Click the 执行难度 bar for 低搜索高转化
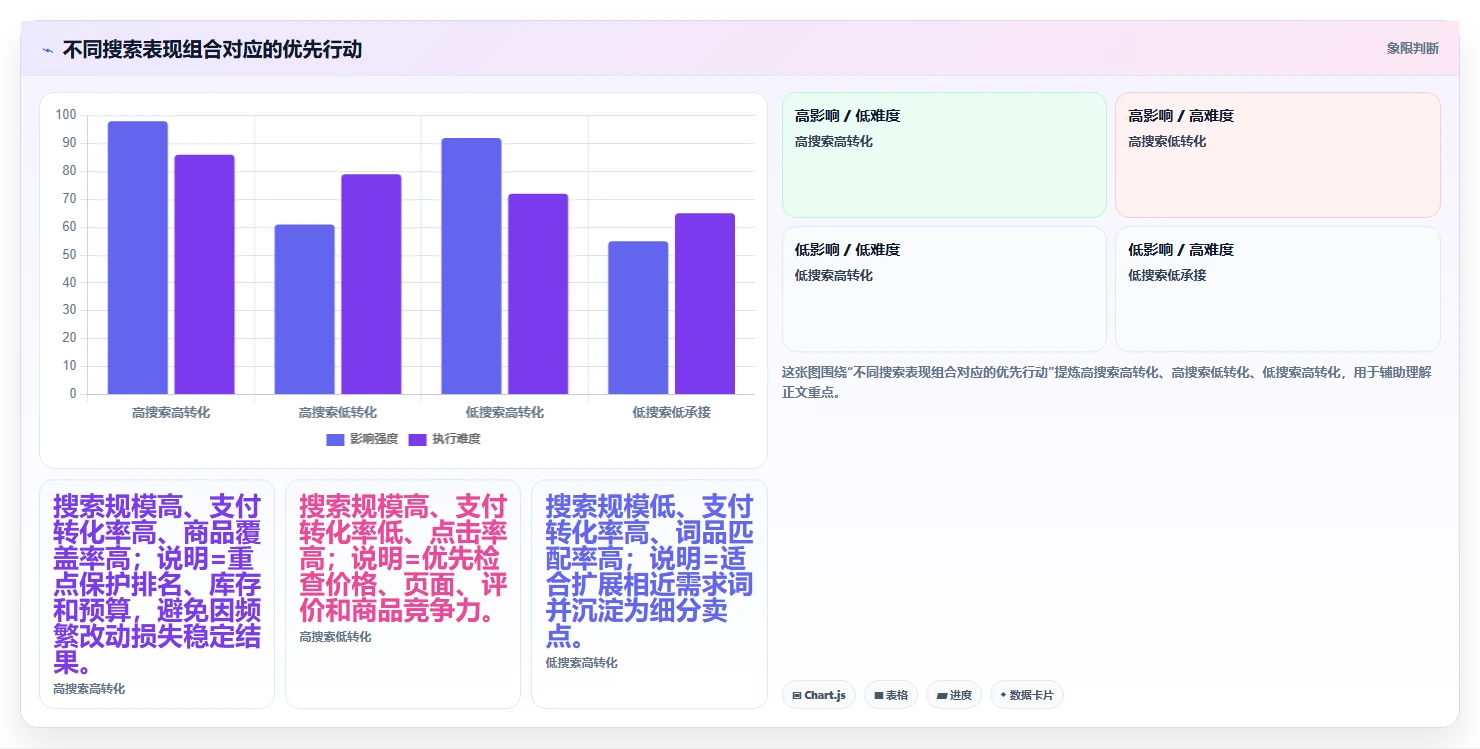This screenshot has height=749, width=1480. (538, 294)
